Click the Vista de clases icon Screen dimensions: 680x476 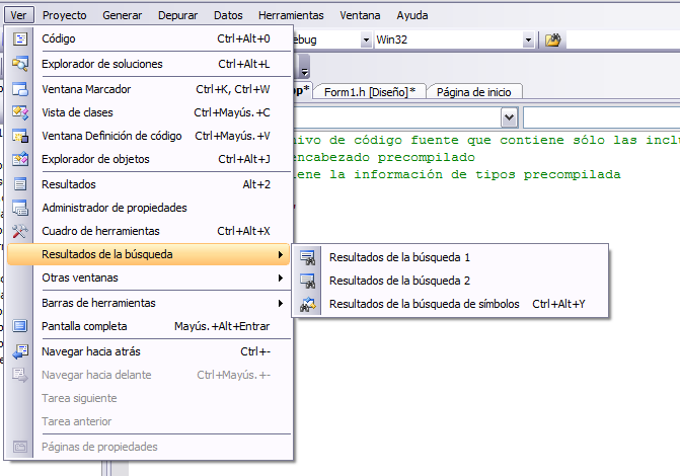point(20,113)
